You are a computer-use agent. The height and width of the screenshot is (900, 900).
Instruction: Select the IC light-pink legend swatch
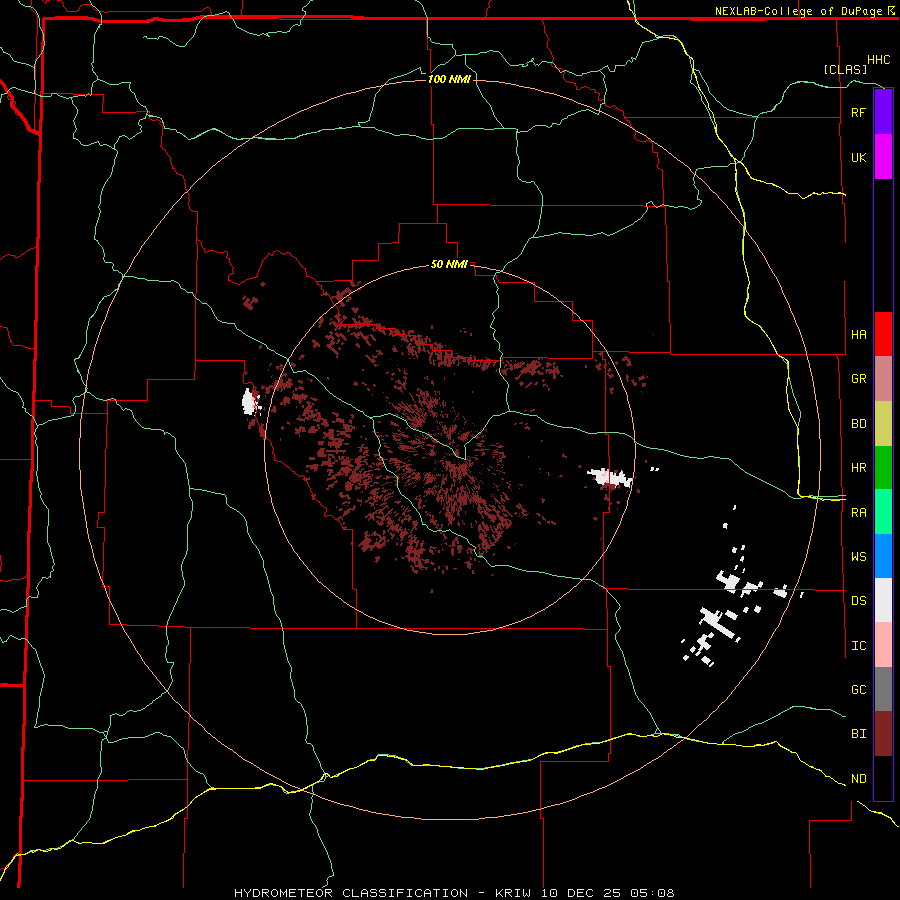[x=883, y=645]
